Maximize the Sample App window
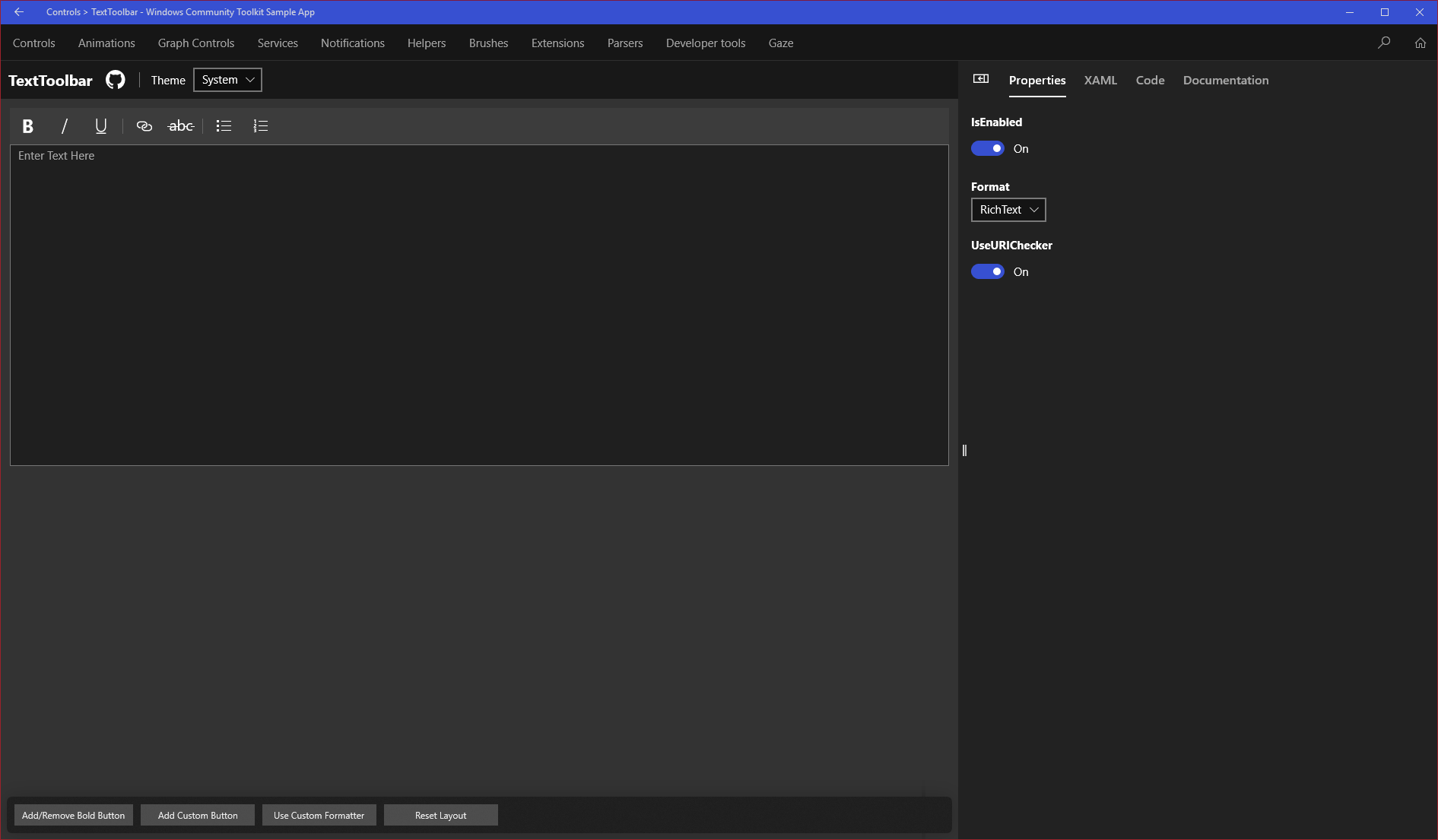This screenshot has width=1438, height=840. pos(1385,12)
